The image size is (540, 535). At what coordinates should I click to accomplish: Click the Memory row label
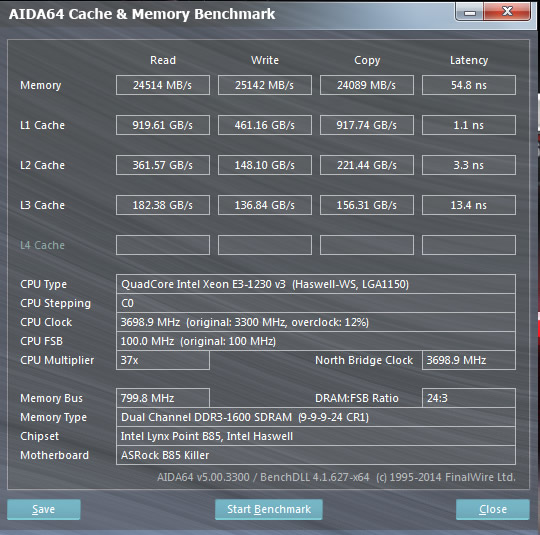click(x=41, y=85)
